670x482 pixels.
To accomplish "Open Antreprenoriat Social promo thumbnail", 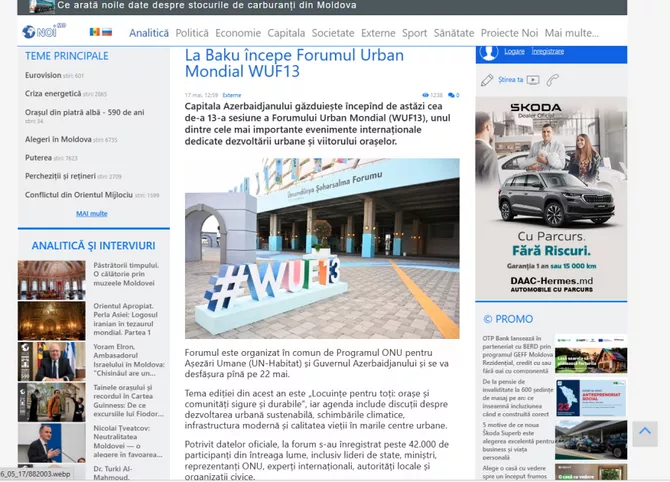I will [591, 398].
